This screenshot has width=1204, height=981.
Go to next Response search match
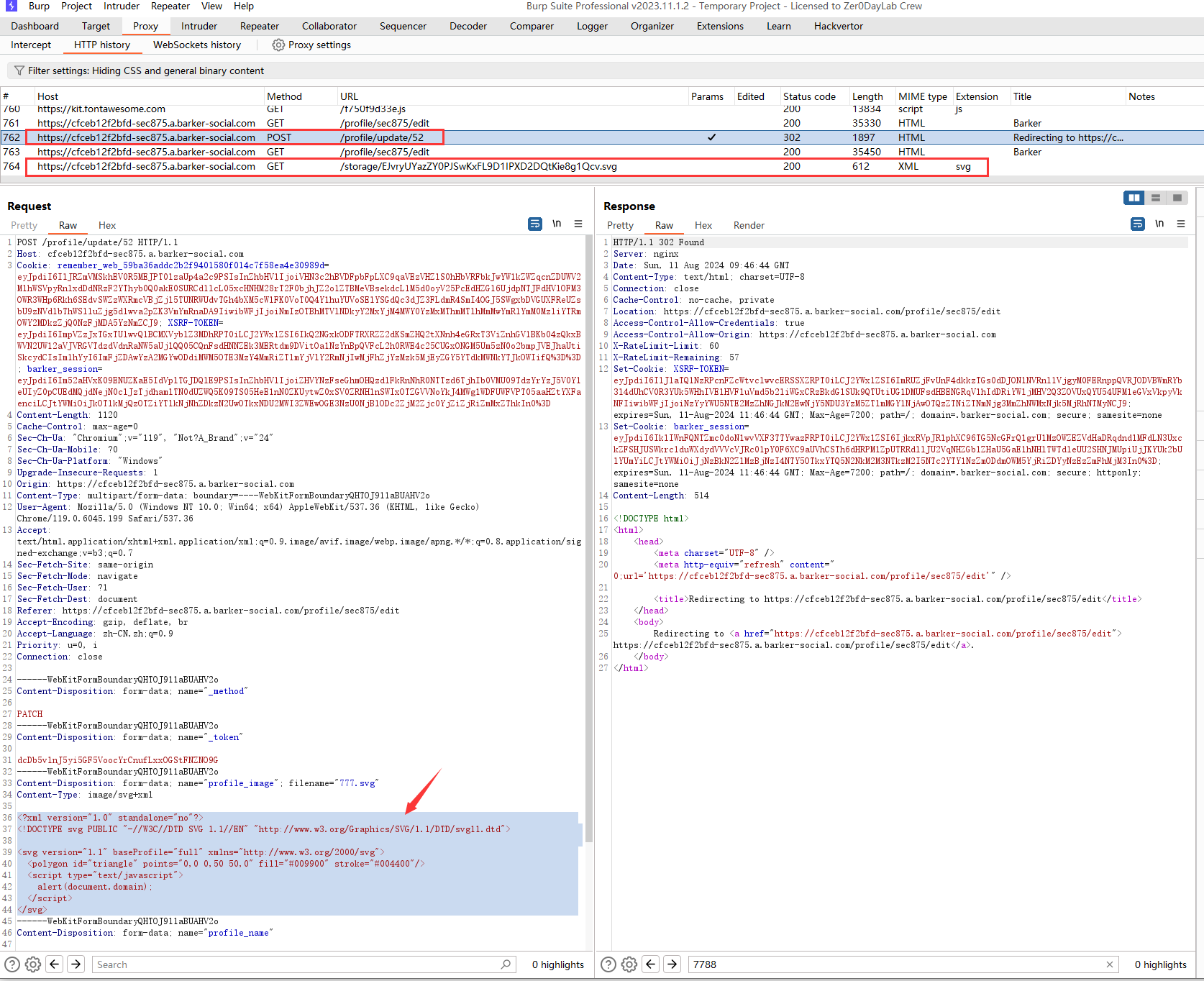coord(672,964)
